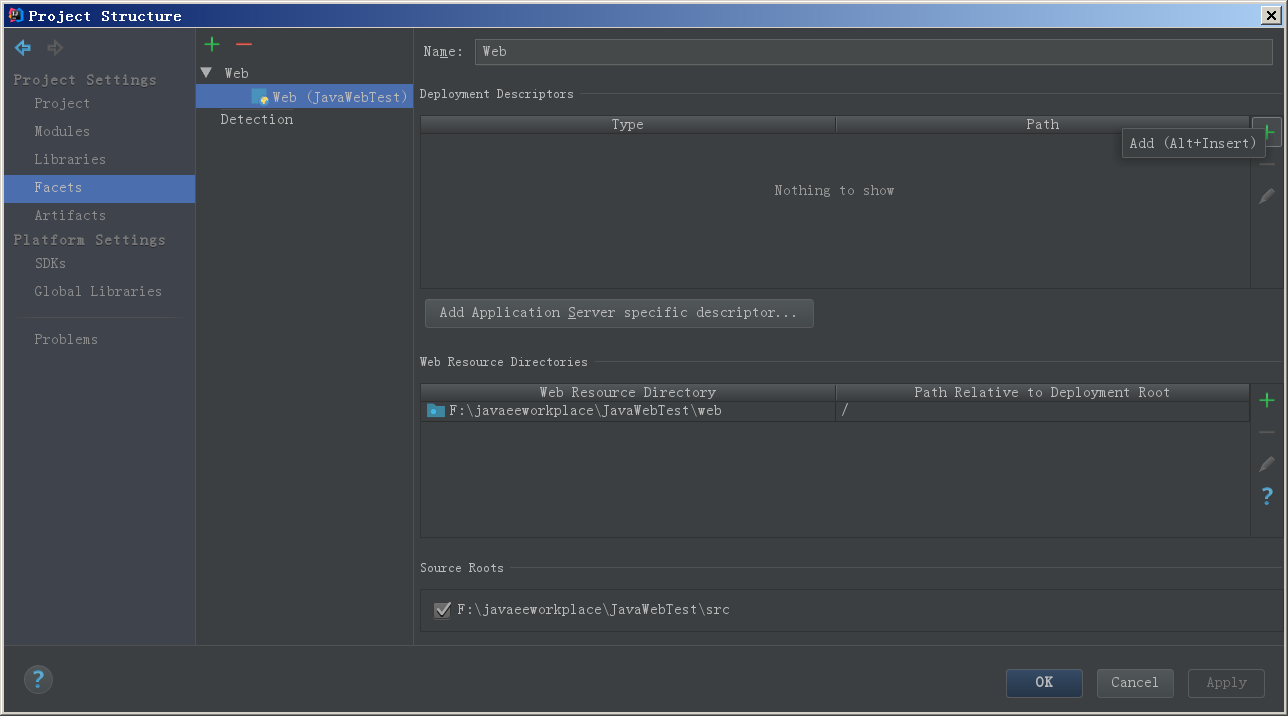Select Detection in the facets list
The width and height of the screenshot is (1288, 716).
click(x=257, y=119)
